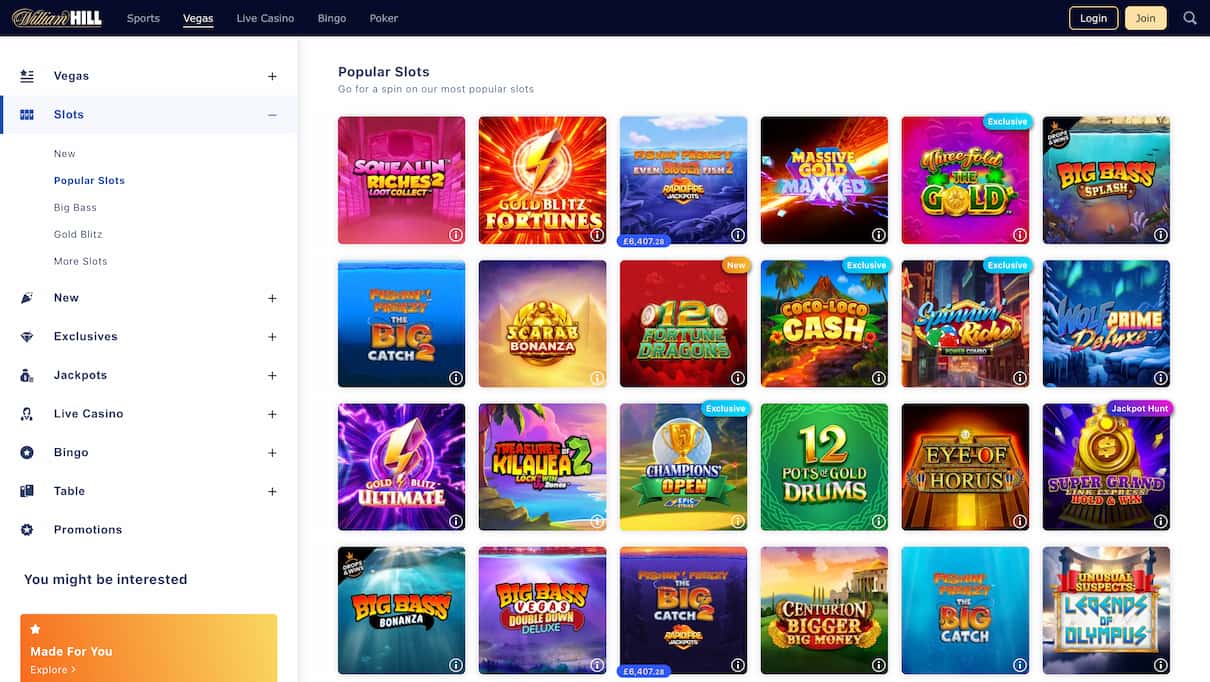Open info icon on Eye of Horus tile
Screen dimensions: 1210x682
pos(1020,521)
